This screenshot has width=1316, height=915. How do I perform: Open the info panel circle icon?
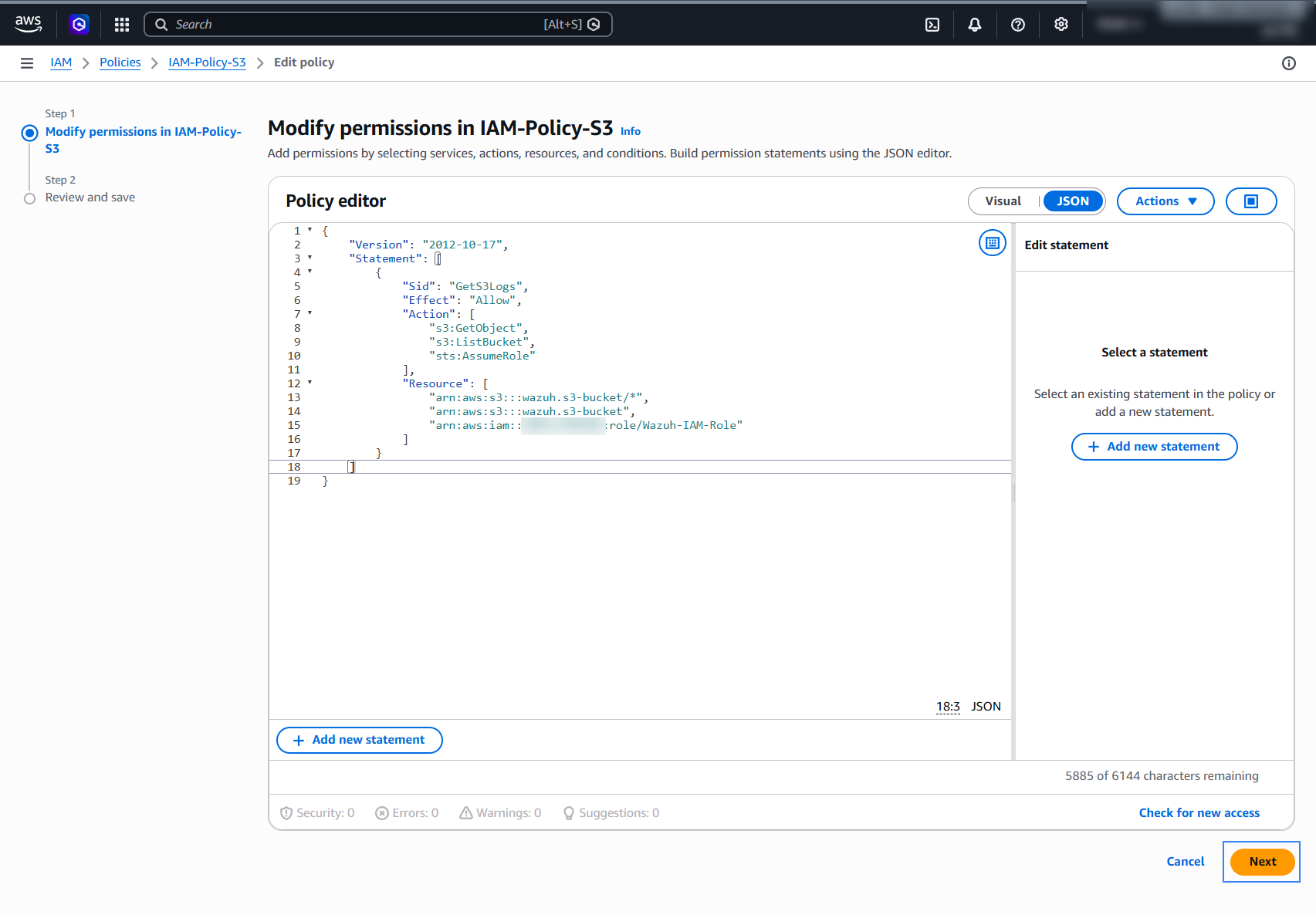click(x=1289, y=63)
